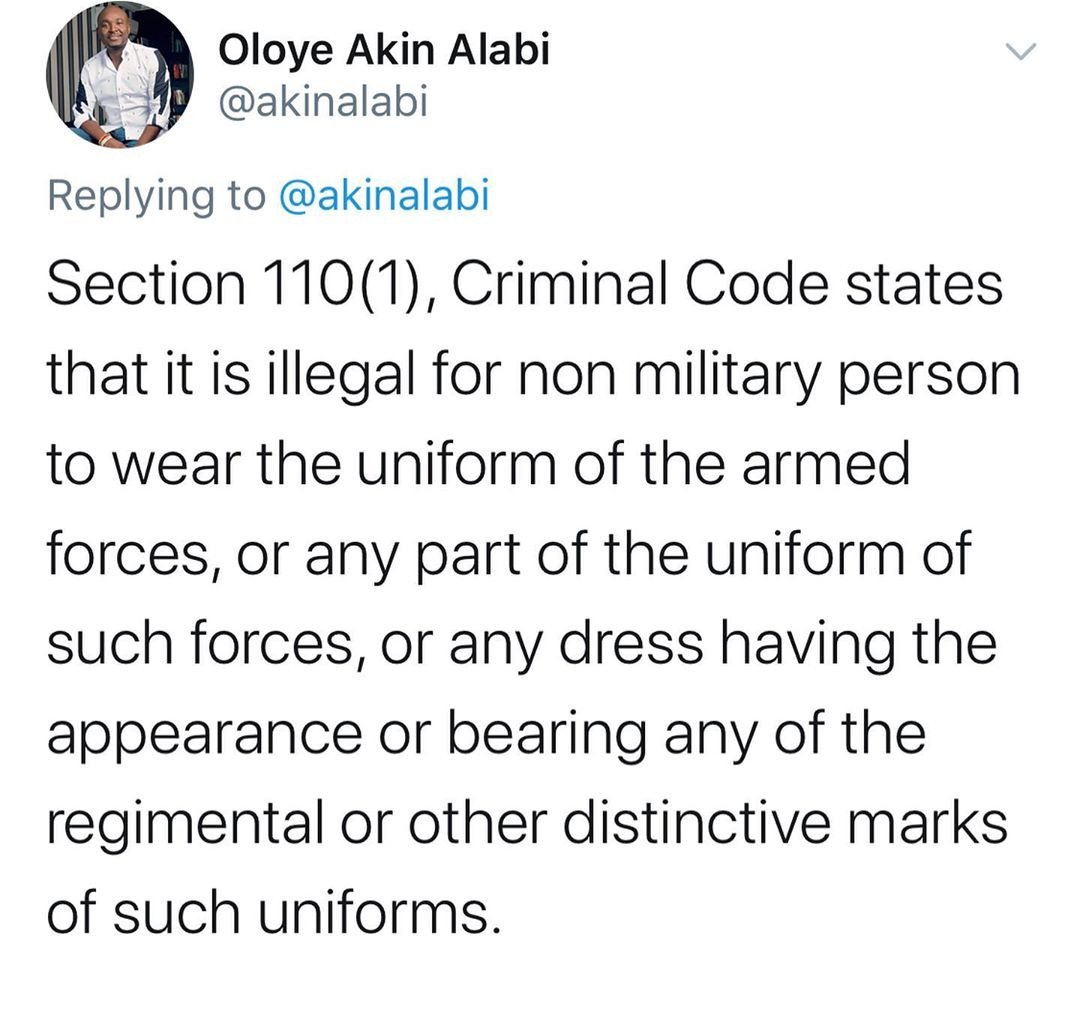Click the words 'appearance or bearing'
The height and width of the screenshot is (1027, 1080).
pos(346,734)
